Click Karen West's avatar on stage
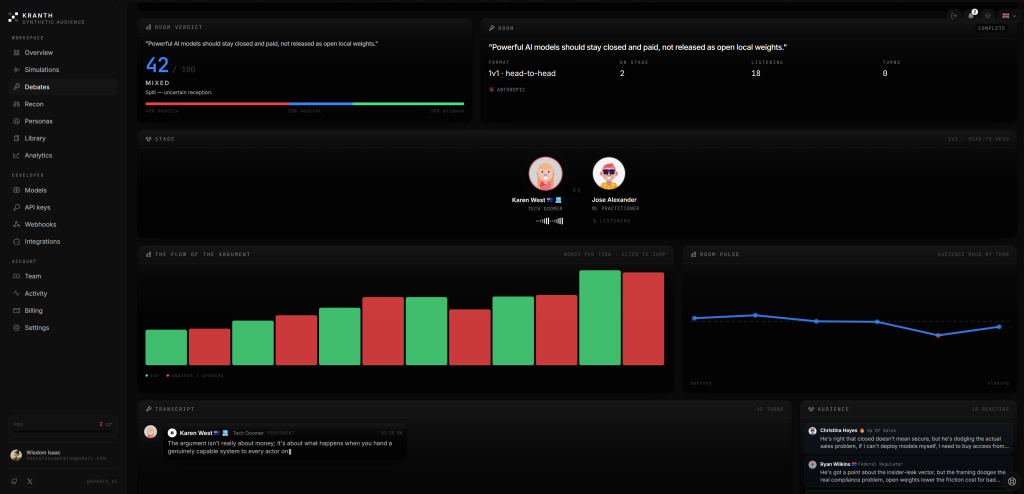The image size is (1024, 494). coord(545,174)
